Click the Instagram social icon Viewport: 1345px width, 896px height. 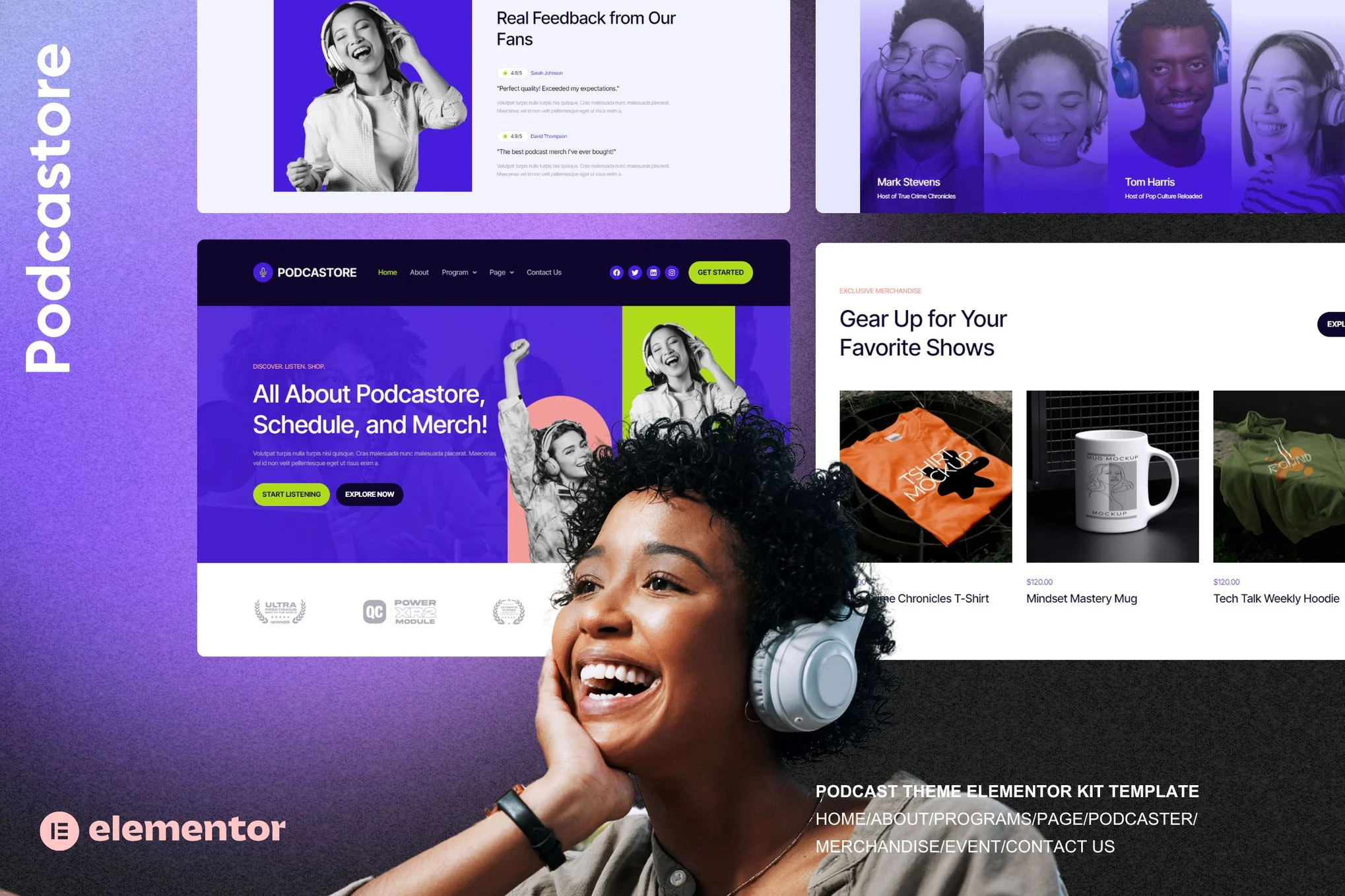(x=671, y=272)
